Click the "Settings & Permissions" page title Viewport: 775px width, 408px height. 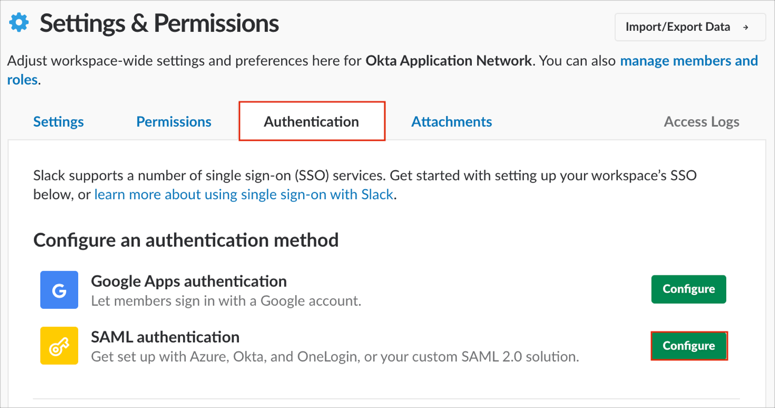(x=160, y=23)
